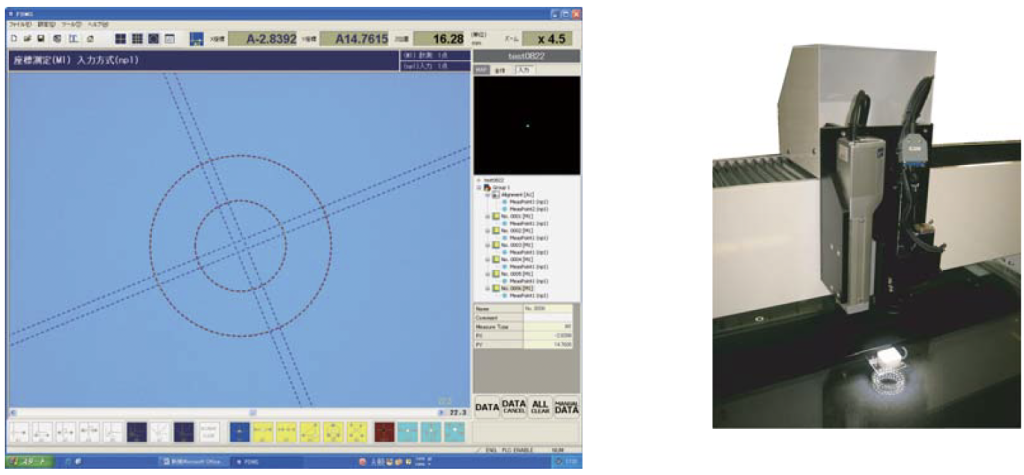
Task: Select the yellow icon with diagonal line
Action: point(310,432)
